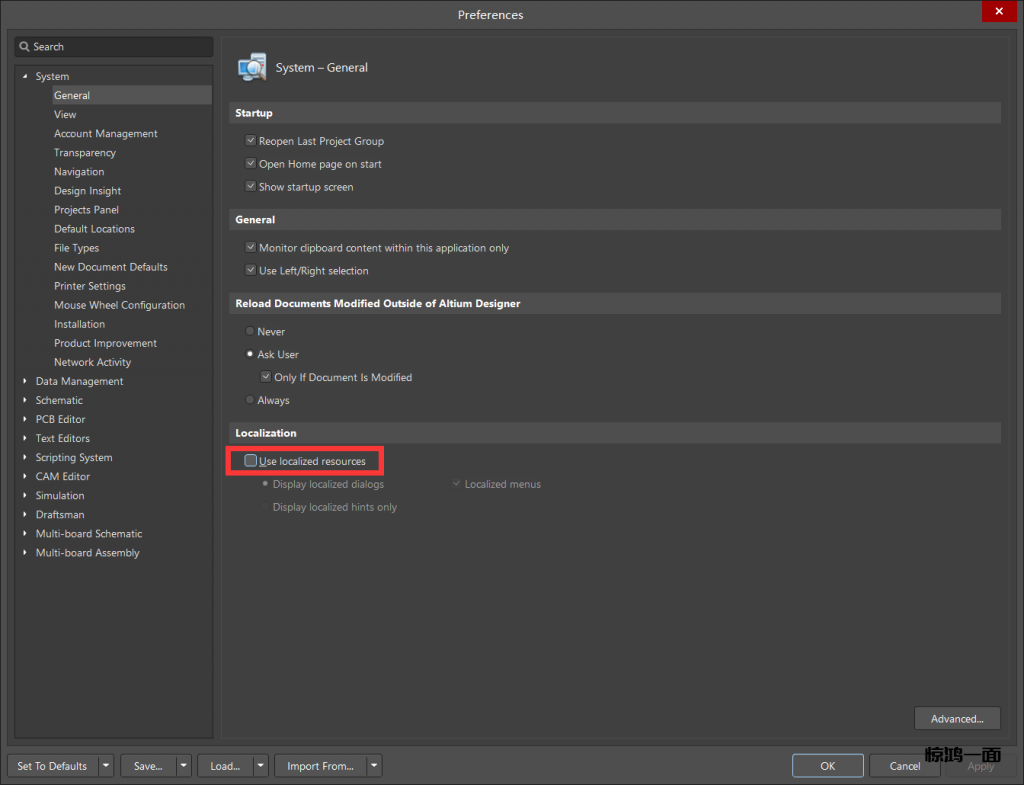The height and width of the screenshot is (785, 1024).
Task: Open the Import From dropdown arrow
Action: (373, 766)
